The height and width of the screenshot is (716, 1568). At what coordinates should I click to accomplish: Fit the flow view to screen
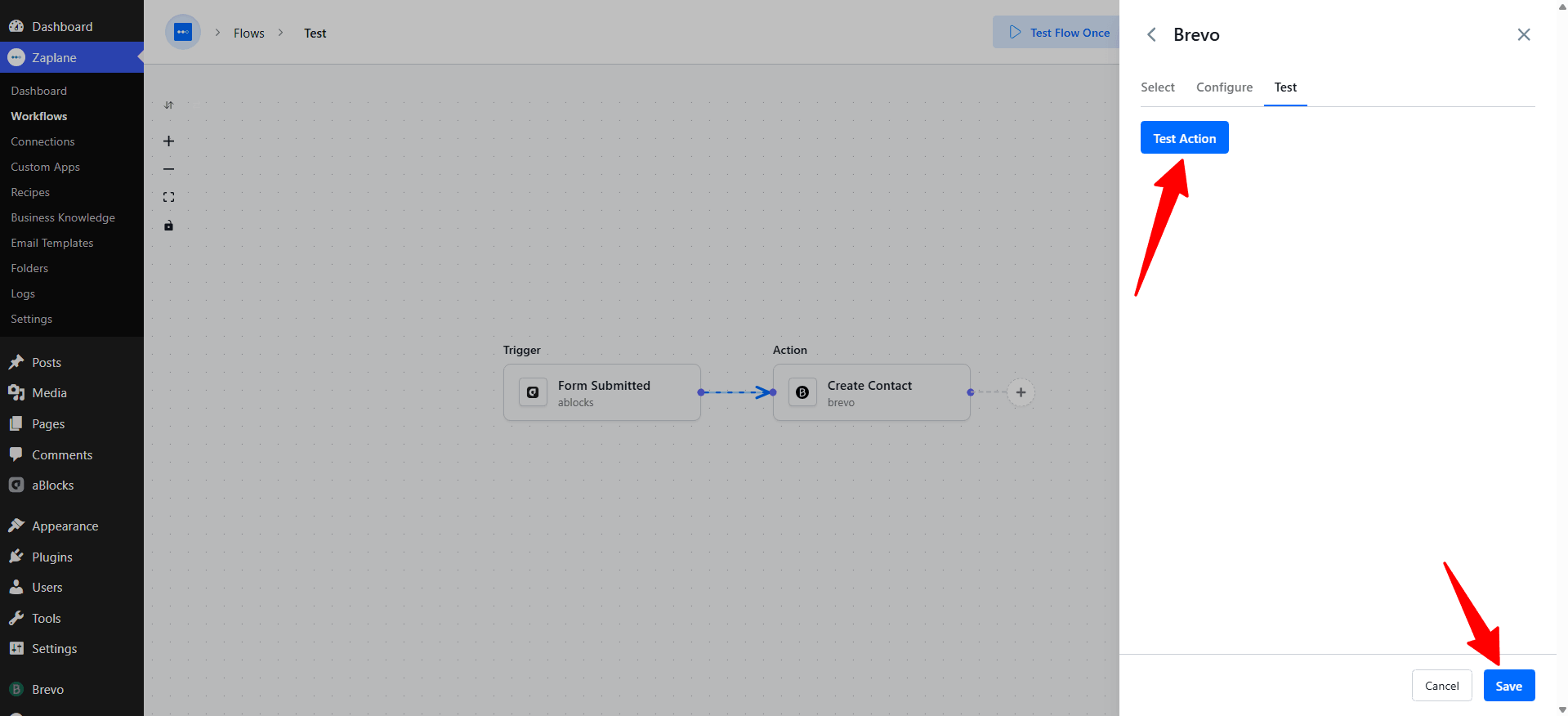point(168,197)
